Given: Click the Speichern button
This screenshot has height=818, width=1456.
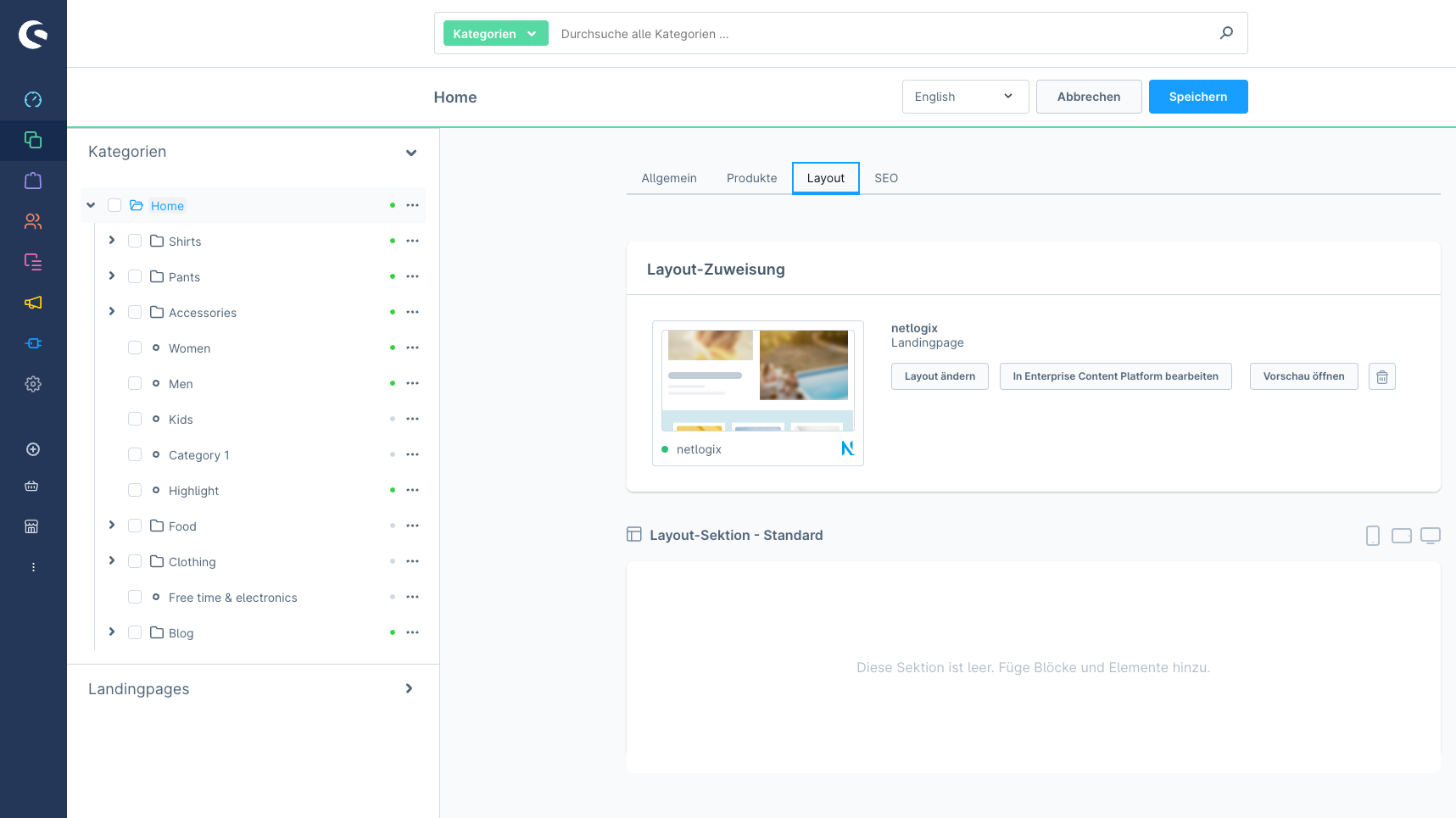Looking at the screenshot, I should click(1198, 97).
